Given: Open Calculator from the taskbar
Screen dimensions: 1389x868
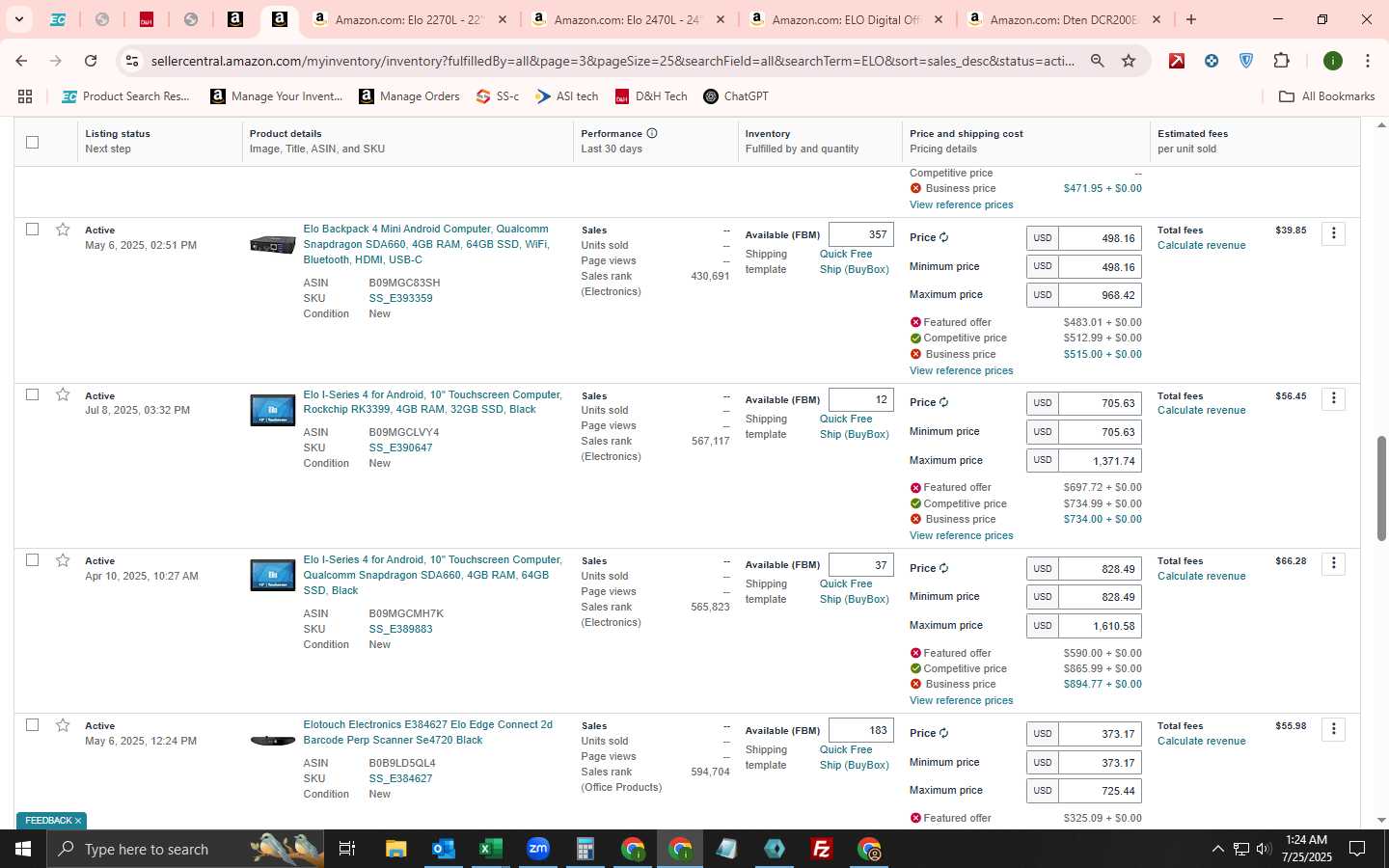Looking at the screenshot, I should click(x=585, y=849).
